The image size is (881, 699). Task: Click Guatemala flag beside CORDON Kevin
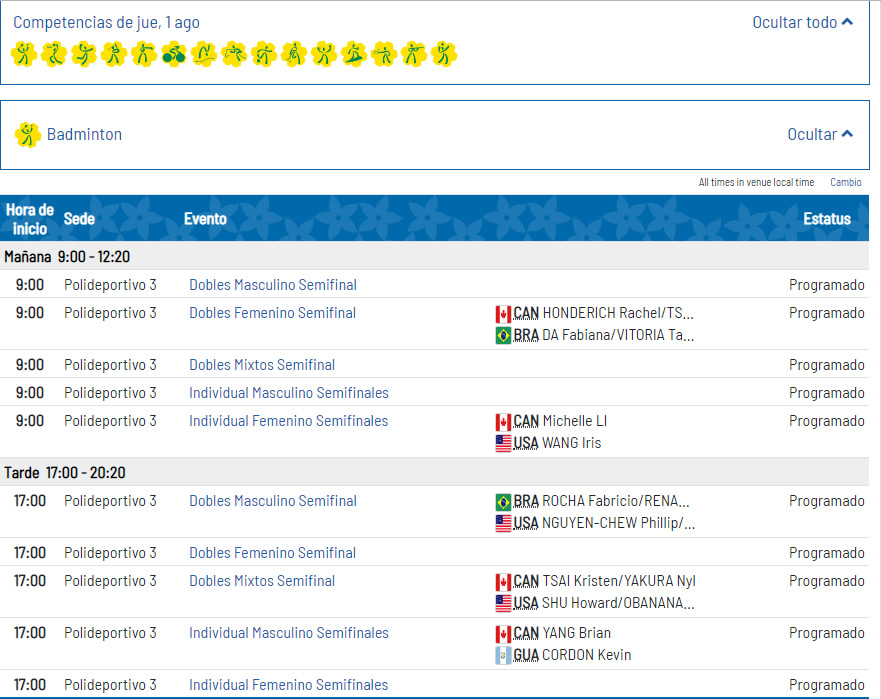(503, 655)
